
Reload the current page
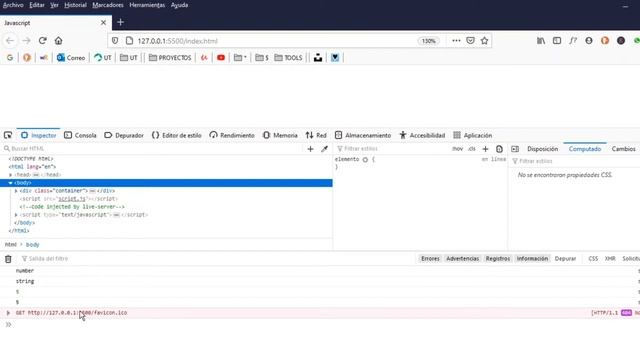click(x=42, y=41)
